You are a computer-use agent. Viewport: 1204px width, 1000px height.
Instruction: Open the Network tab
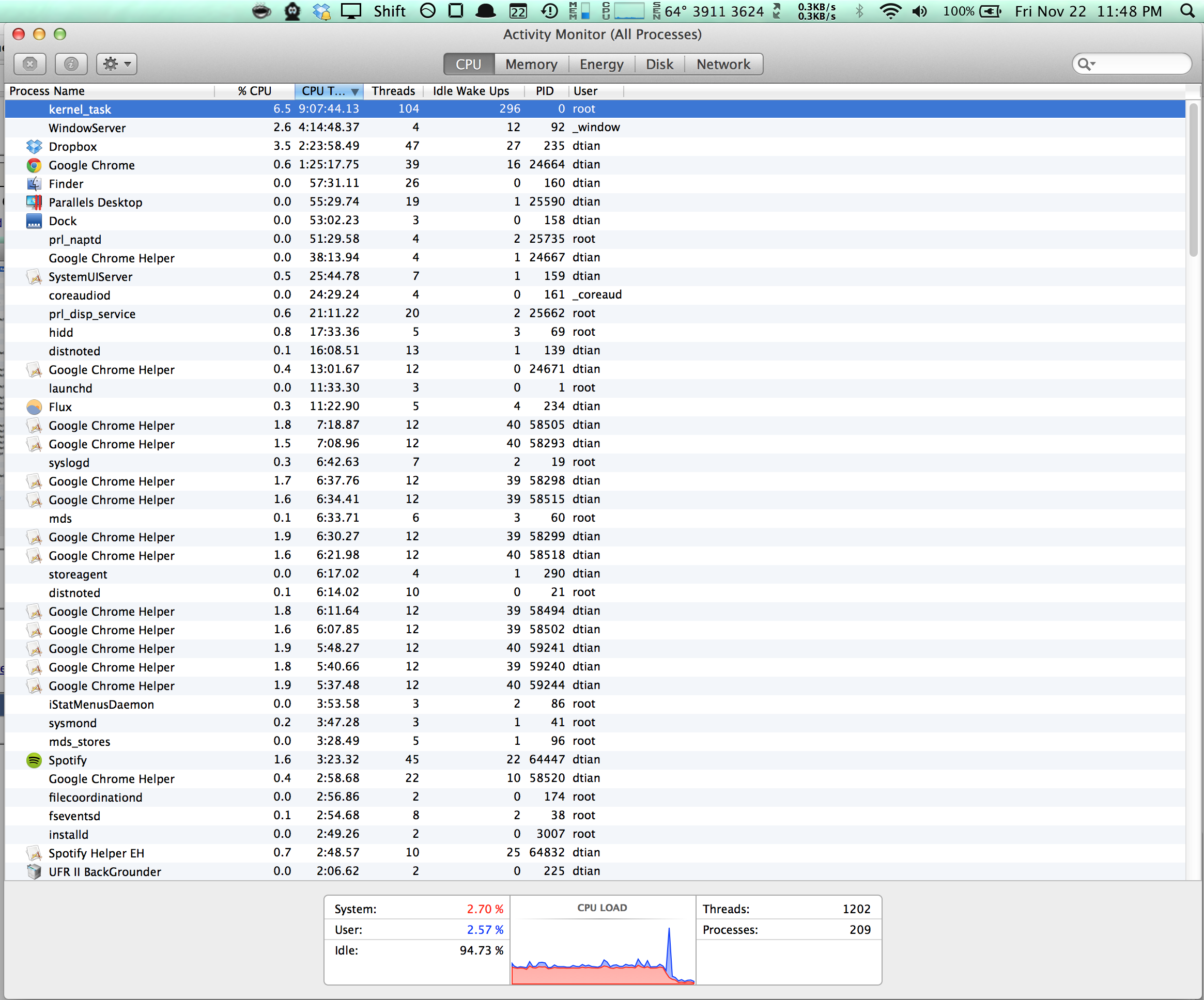click(x=723, y=64)
